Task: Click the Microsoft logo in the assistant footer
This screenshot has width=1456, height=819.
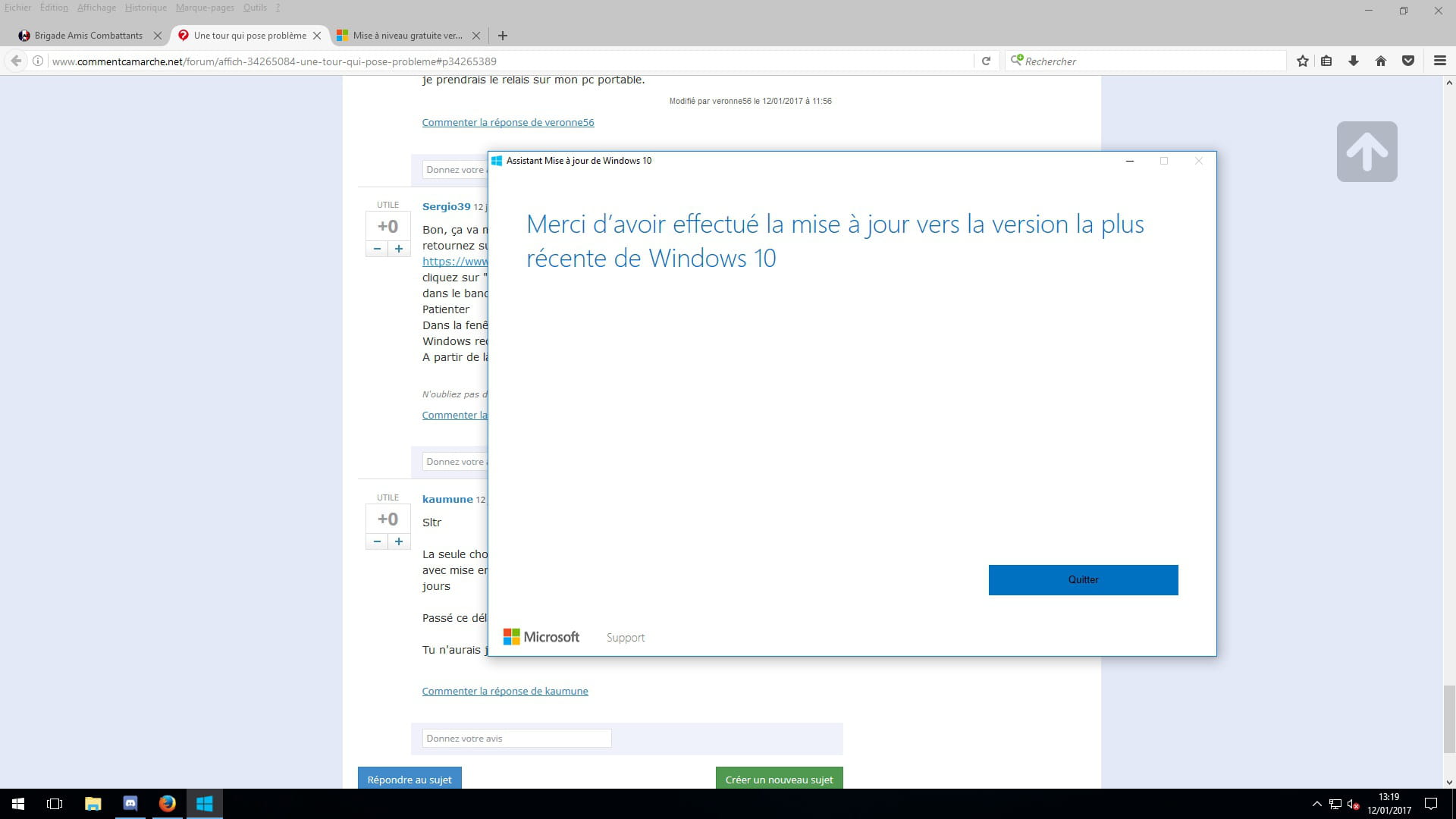Action: pyautogui.click(x=541, y=637)
